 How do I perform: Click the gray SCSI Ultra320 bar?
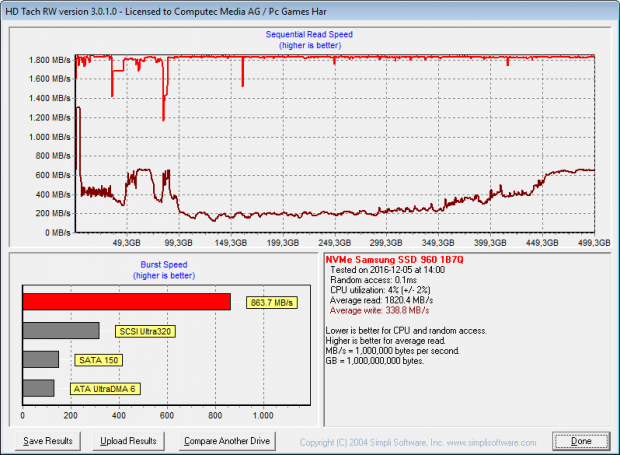click(60, 331)
